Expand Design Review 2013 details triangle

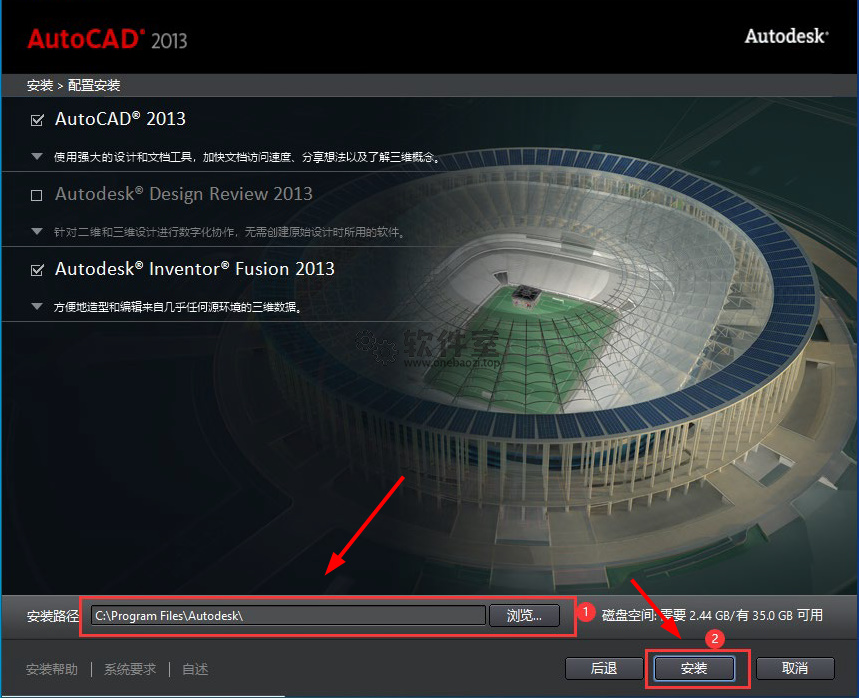pos(37,232)
